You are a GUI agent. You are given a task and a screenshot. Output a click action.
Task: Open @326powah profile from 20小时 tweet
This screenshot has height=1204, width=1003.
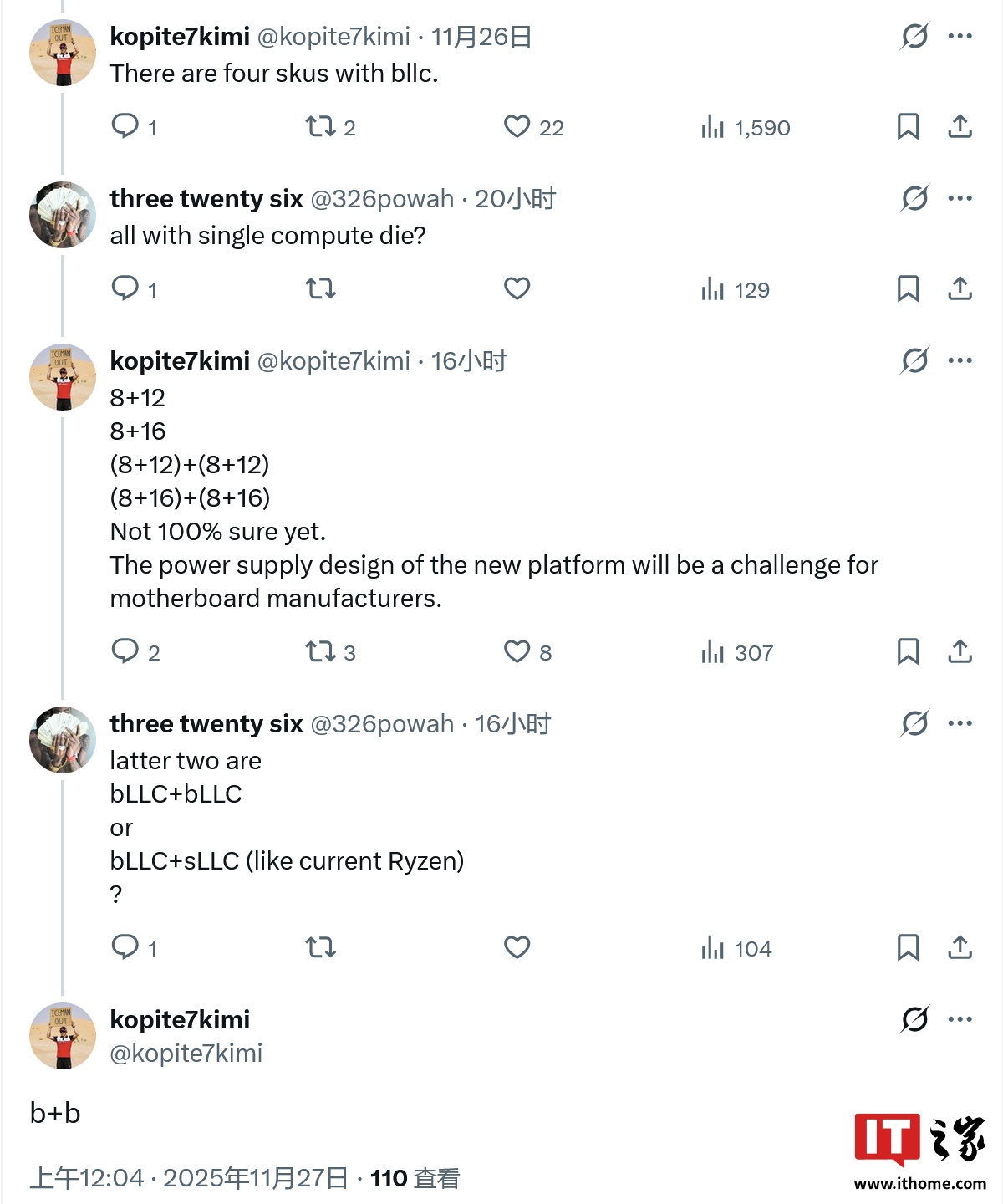[382, 199]
